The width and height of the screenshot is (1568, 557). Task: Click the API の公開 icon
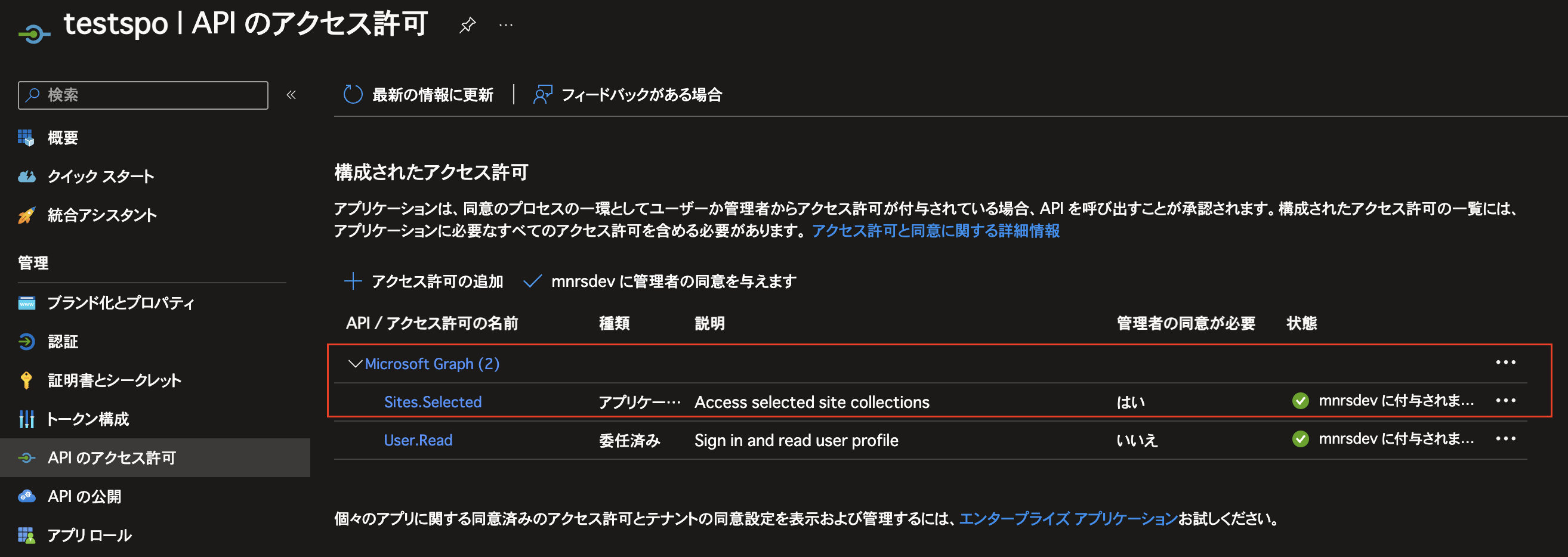coord(27,496)
